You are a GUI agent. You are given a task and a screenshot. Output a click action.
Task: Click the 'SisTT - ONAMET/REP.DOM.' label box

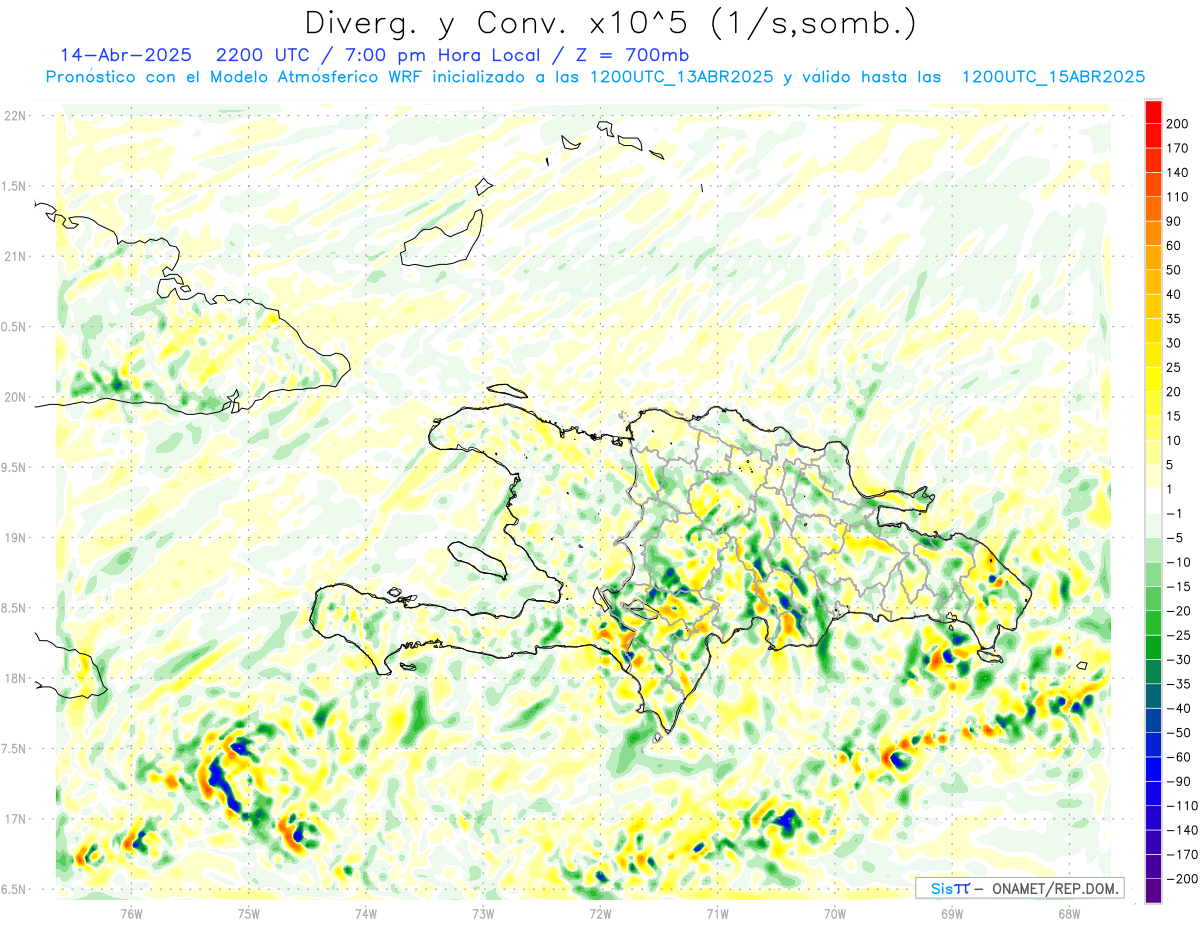(1019, 888)
